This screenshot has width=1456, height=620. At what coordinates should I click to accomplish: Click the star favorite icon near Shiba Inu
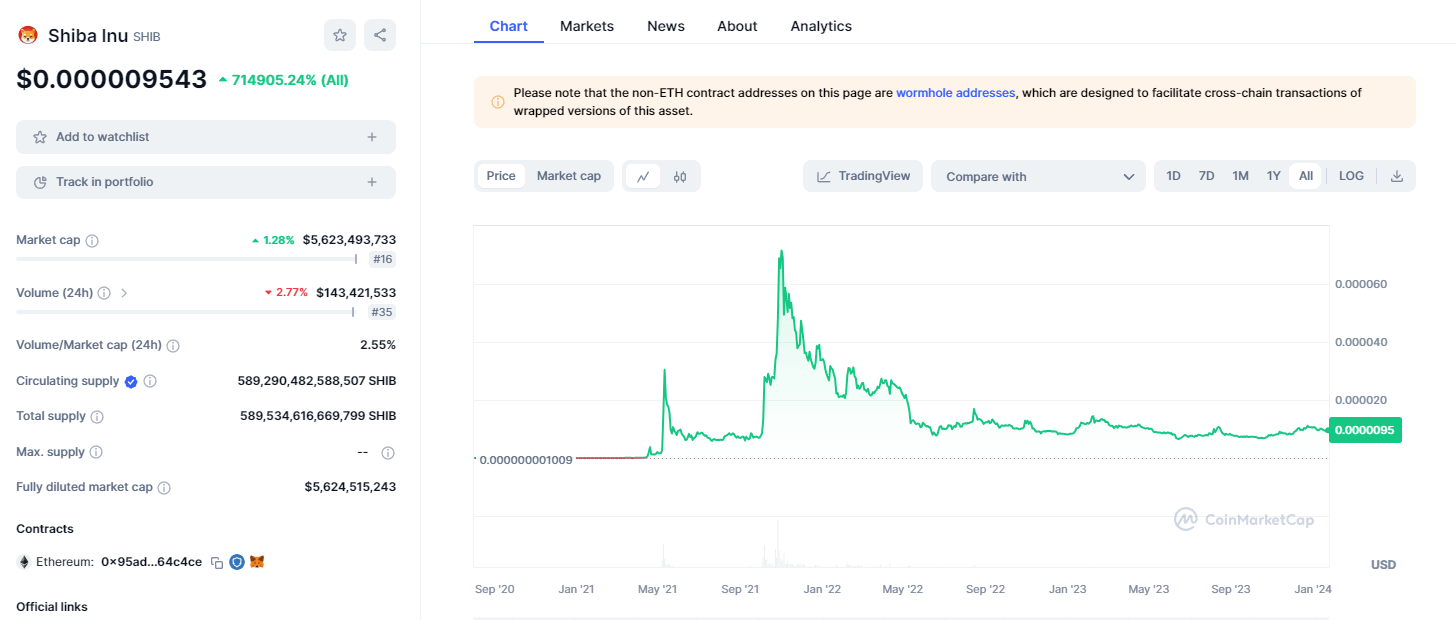pos(340,35)
